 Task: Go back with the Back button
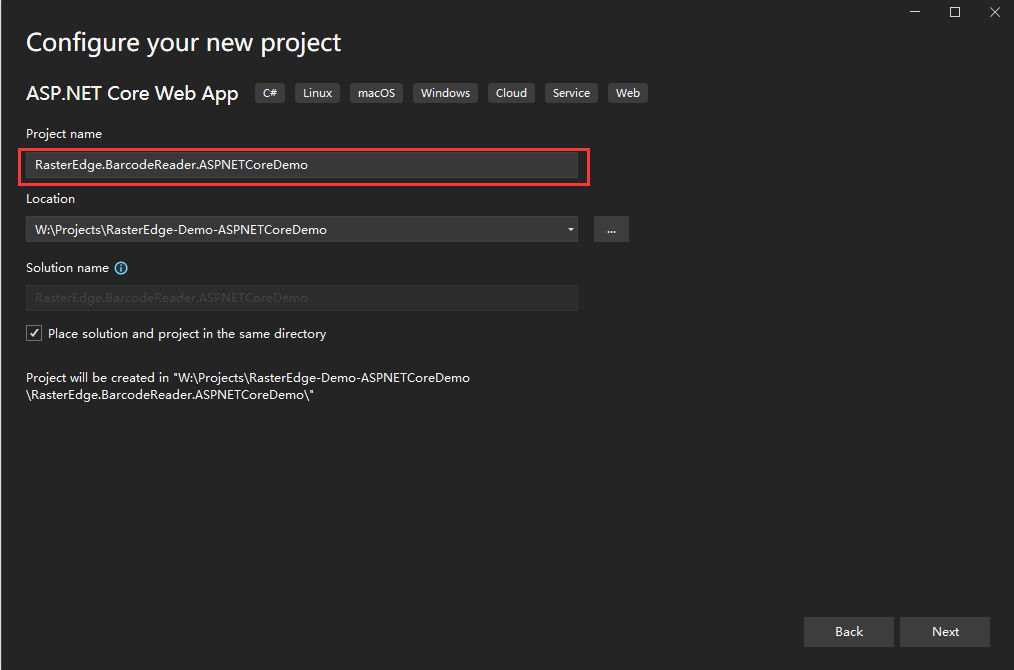(848, 631)
